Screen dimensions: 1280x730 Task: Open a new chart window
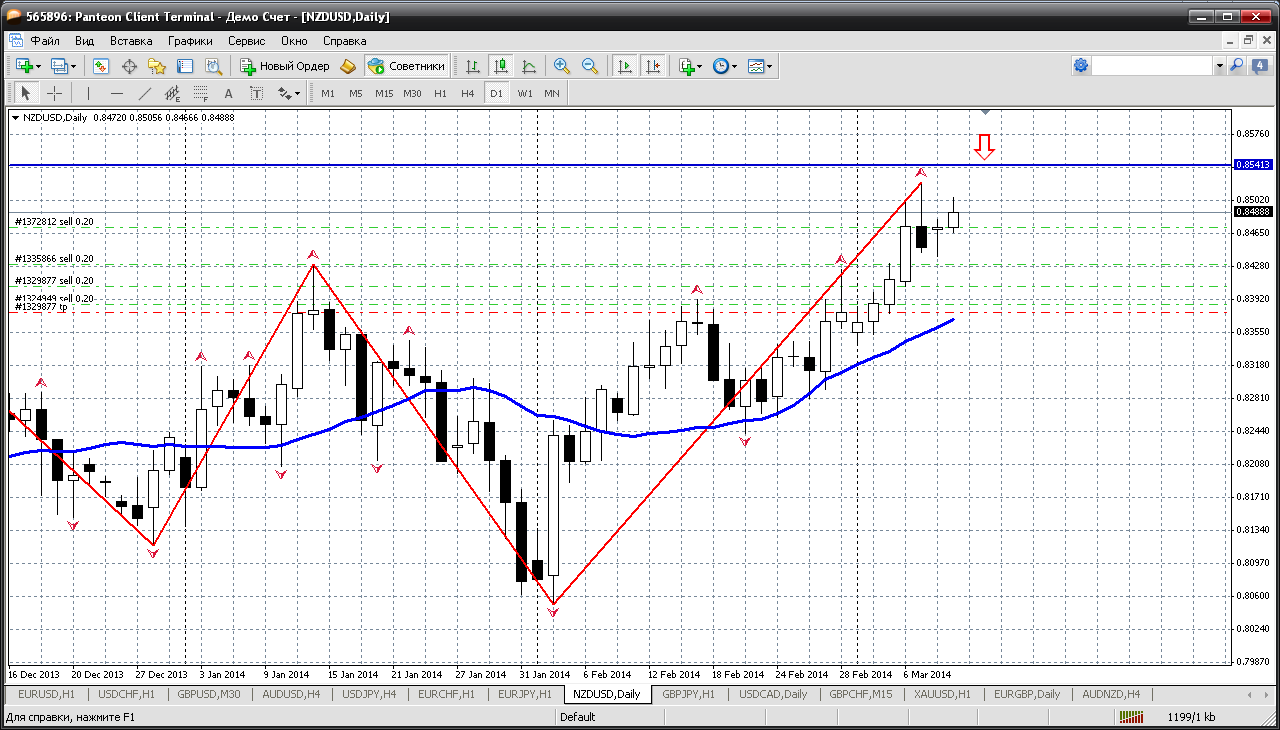(24, 66)
